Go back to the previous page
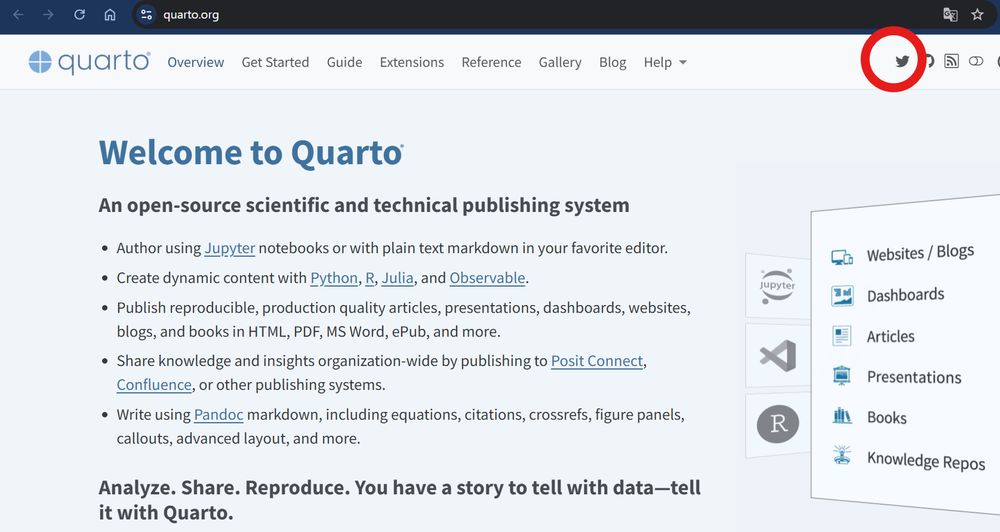Image resolution: width=1000 pixels, height=532 pixels. tap(18, 14)
